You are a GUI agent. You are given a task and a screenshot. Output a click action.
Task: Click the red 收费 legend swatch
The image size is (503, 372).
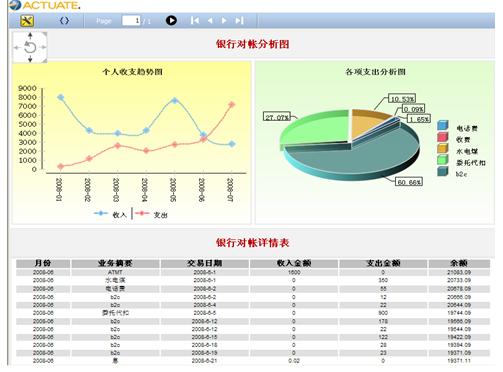click(443, 137)
